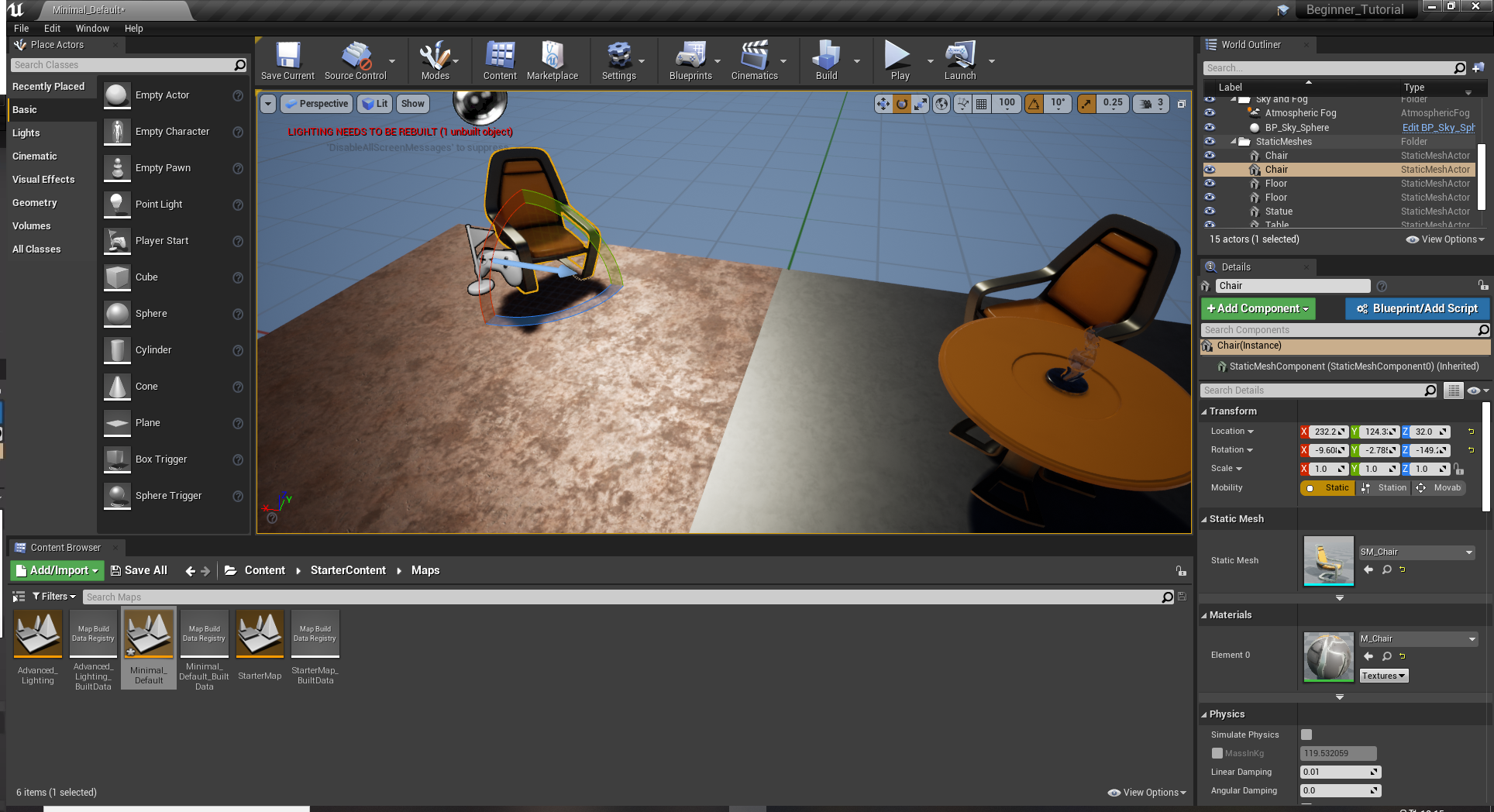The image size is (1494, 812).
Task: Start Play in editor
Action: [900, 60]
